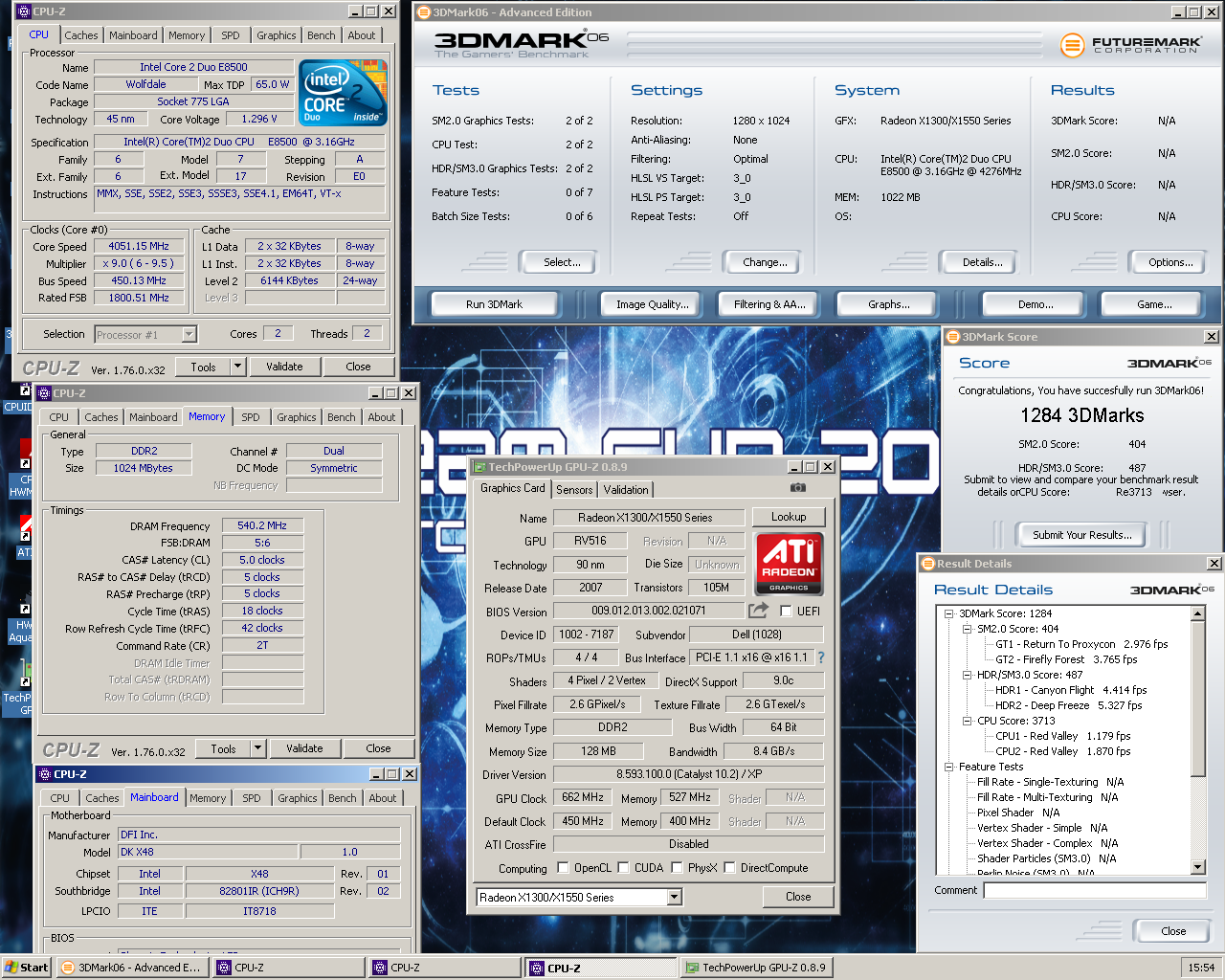Open Graphics tab in the Memory CPU-Z window
The height and width of the screenshot is (980, 1225).
tap(297, 417)
